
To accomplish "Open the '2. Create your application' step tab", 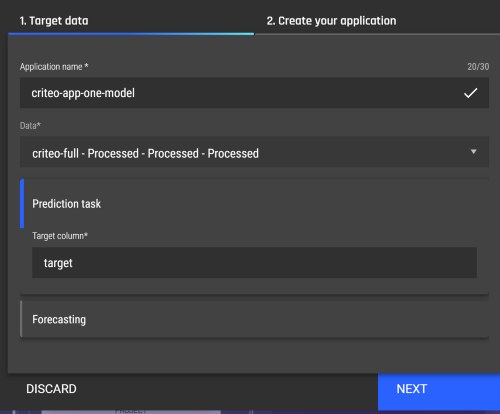I will (x=331, y=21).
